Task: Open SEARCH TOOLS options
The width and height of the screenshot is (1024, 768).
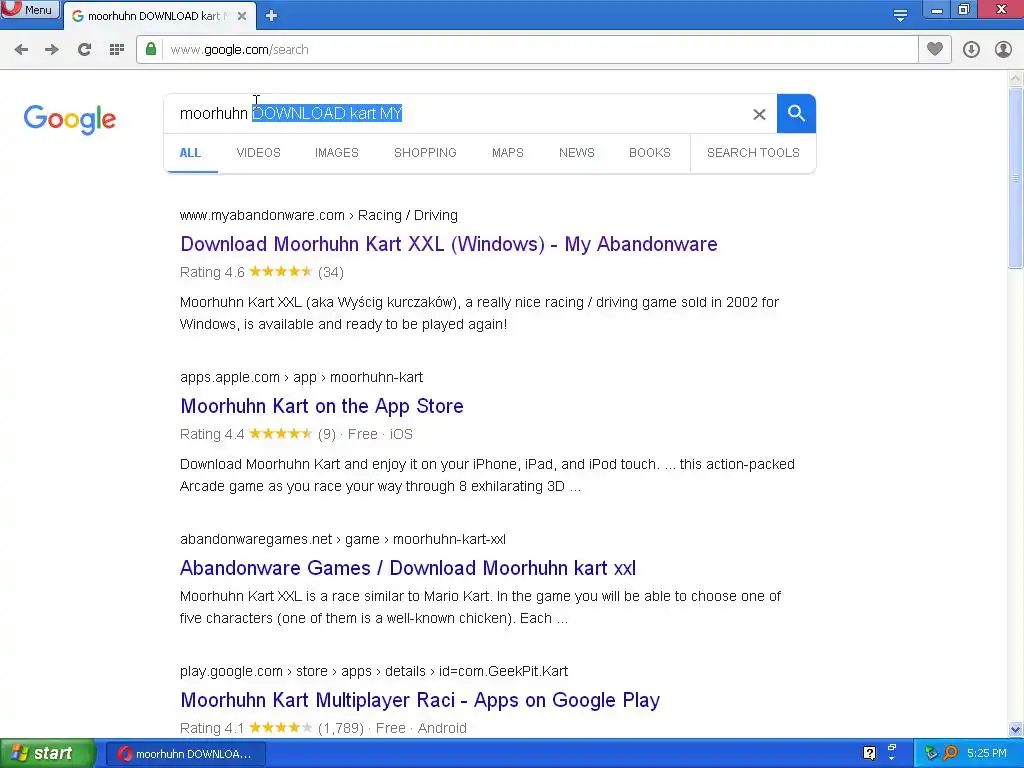Action: coord(753,153)
